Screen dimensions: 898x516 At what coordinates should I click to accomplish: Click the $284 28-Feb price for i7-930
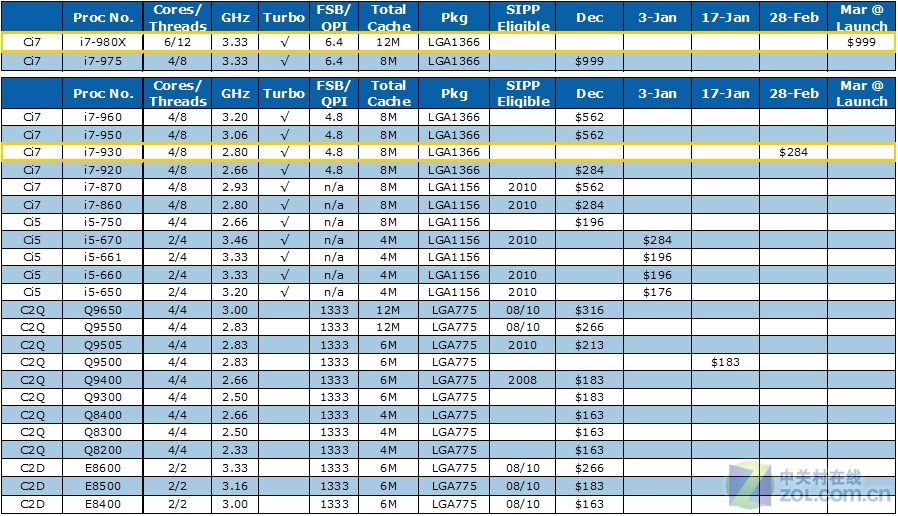(x=793, y=152)
